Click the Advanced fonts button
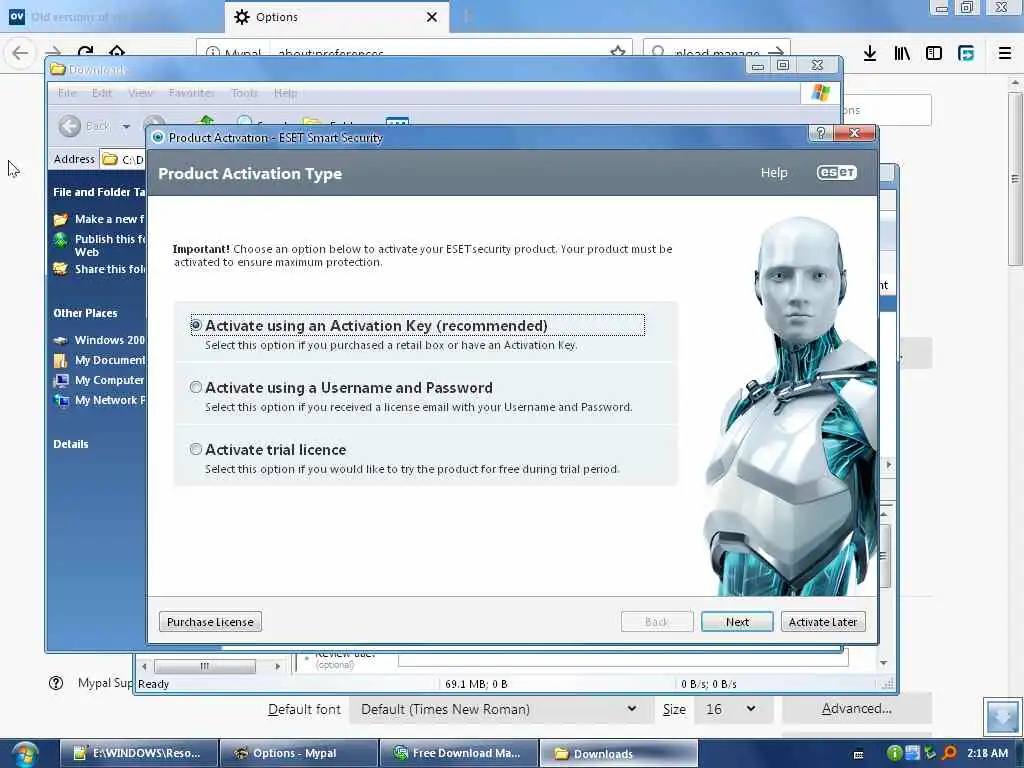Viewport: 1024px width, 768px height. (856, 709)
